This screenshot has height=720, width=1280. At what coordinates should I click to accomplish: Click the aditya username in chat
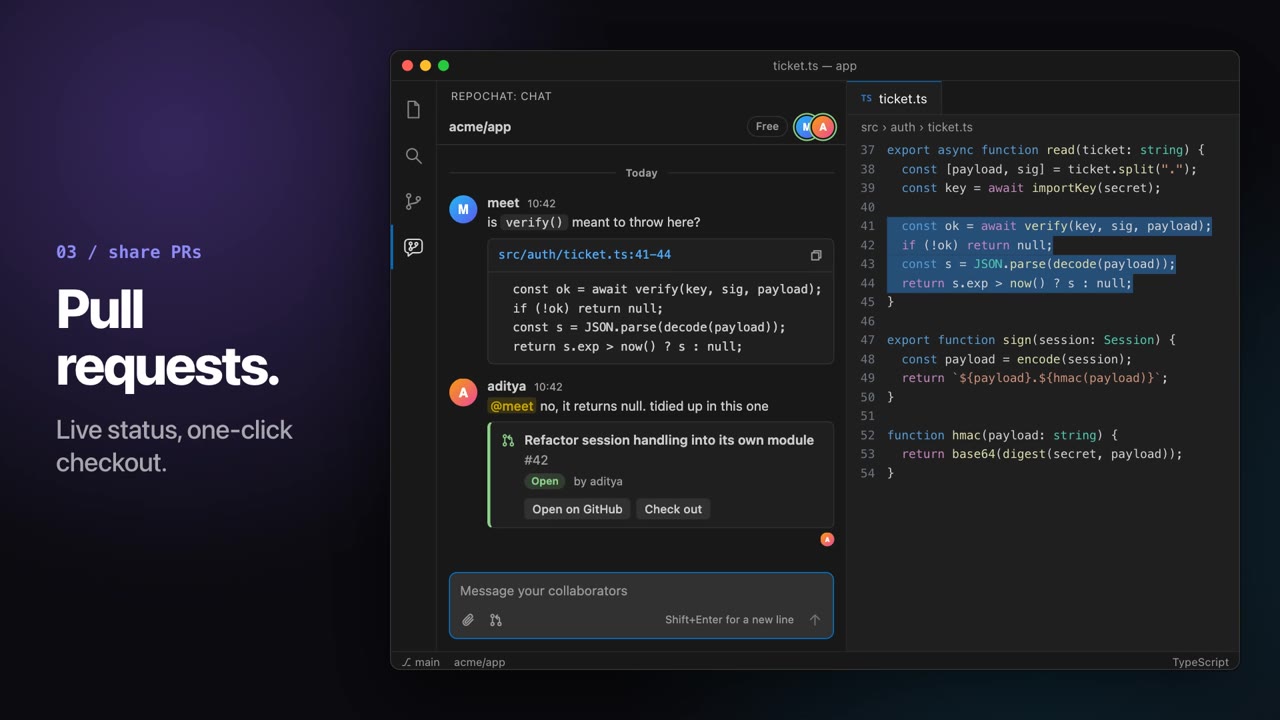pos(507,386)
